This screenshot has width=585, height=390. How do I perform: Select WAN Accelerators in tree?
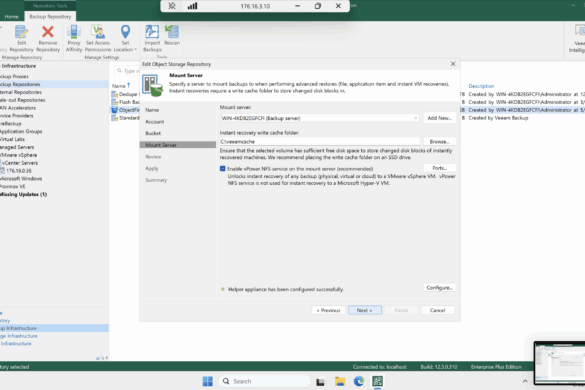click(18, 108)
